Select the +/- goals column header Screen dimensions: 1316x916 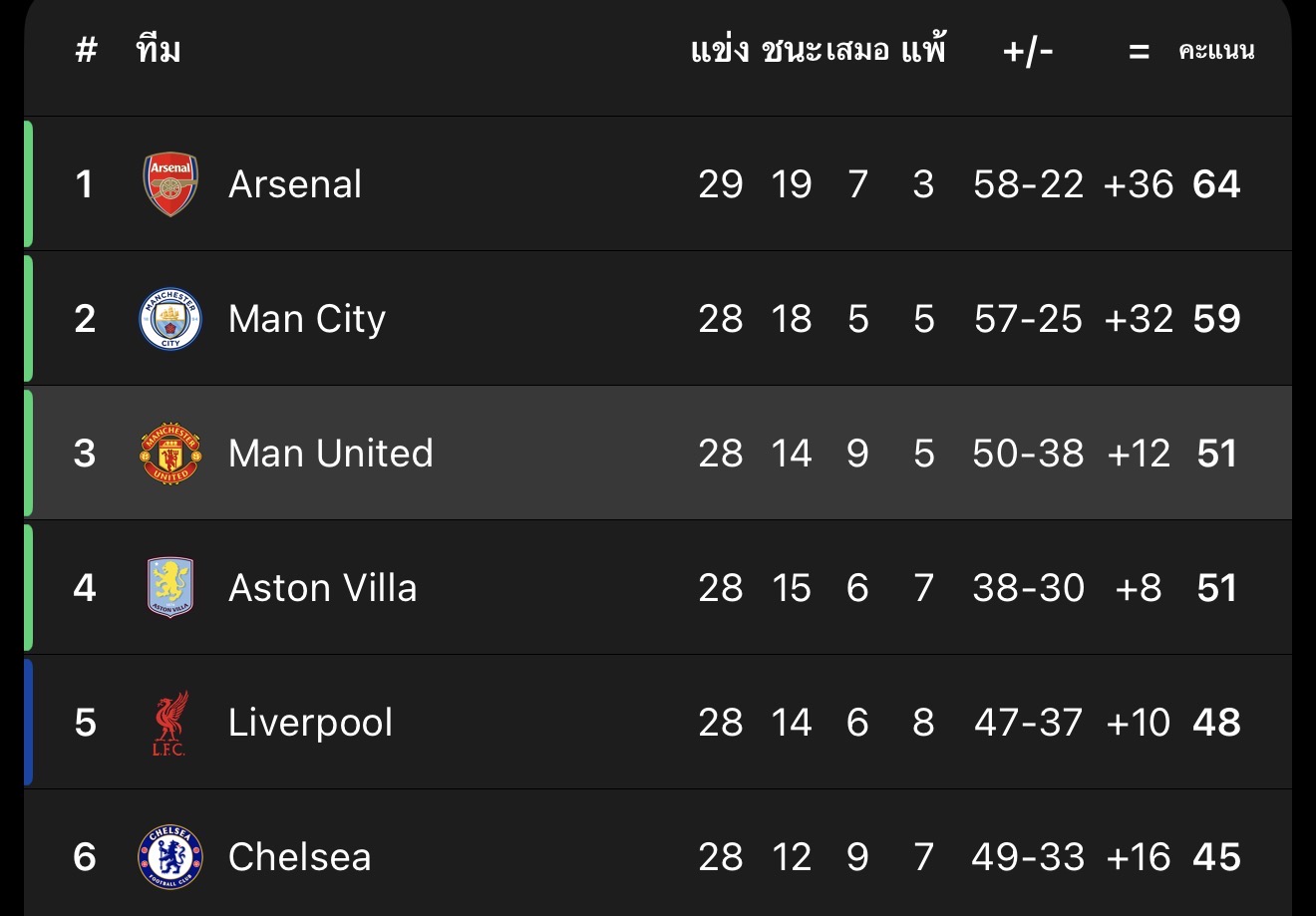click(x=1028, y=51)
